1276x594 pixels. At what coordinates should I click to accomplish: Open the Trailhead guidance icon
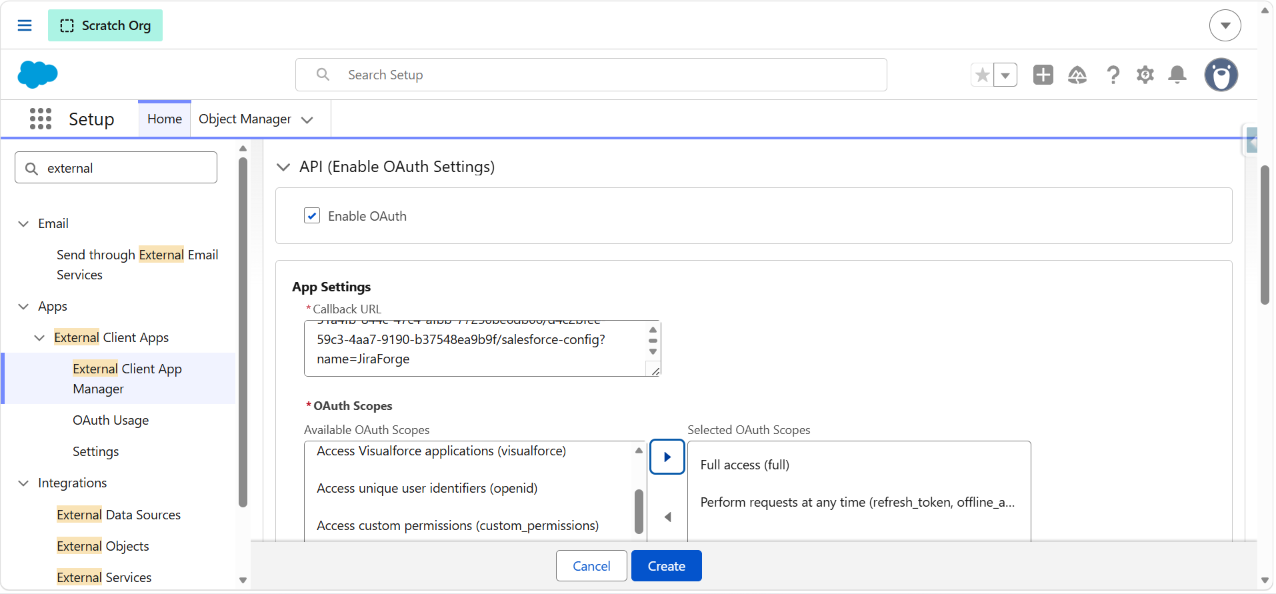[x=1077, y=75]
